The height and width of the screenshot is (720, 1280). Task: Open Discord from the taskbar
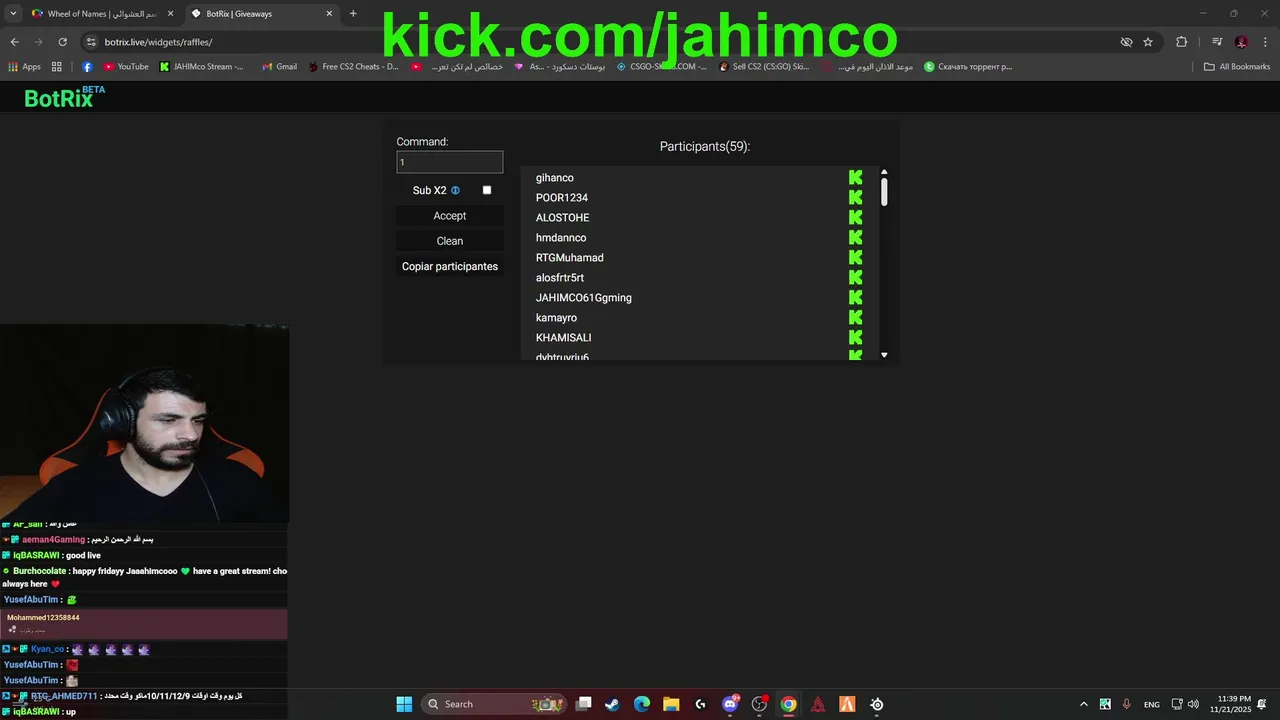point(730,704)
